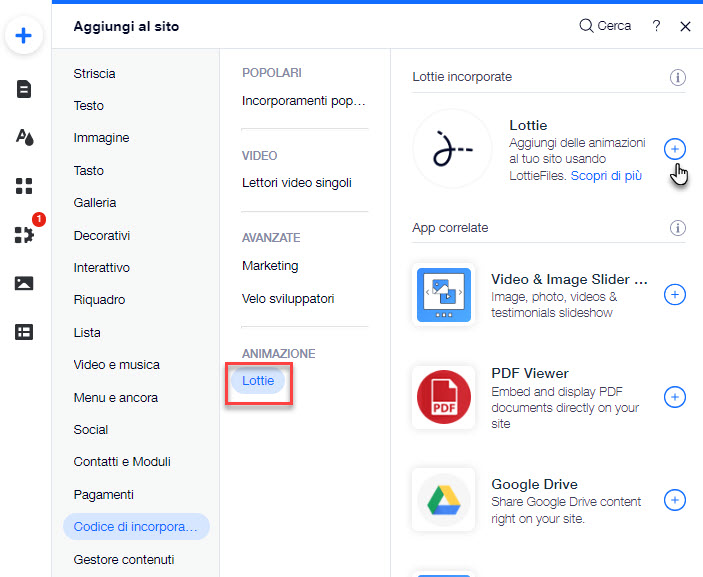Image resolution: width=703 pixels, height=577 pixels.
Task: Open the Site Design icon in sidebar
Action: pos(25,137)
